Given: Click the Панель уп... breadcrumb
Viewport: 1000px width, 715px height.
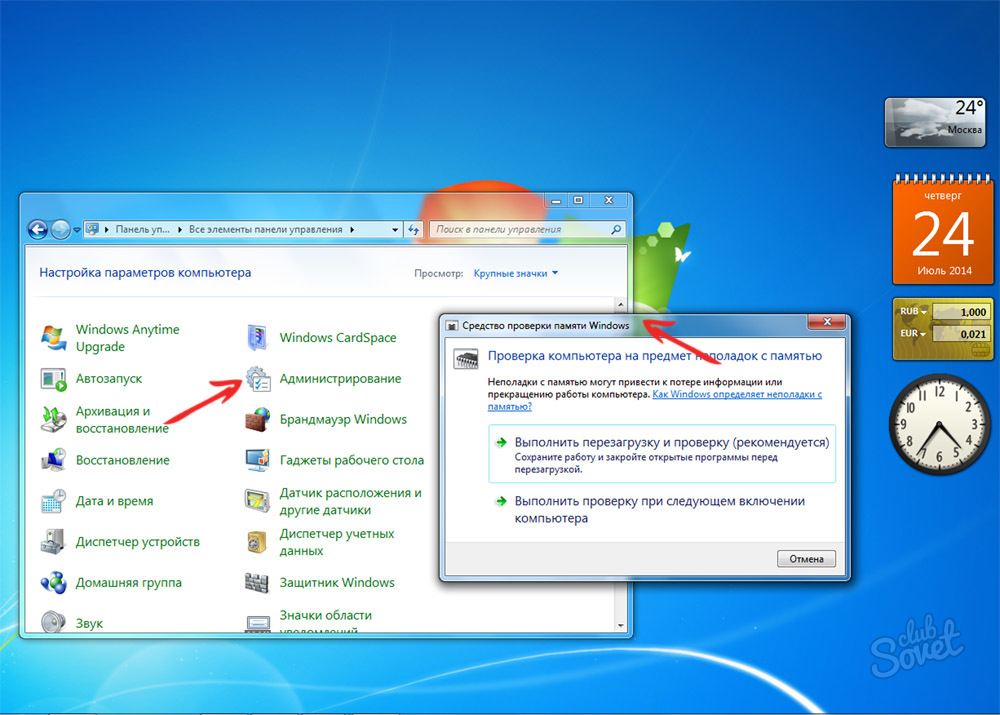Looking at the screenshot, I should click(x=142, y=230).
